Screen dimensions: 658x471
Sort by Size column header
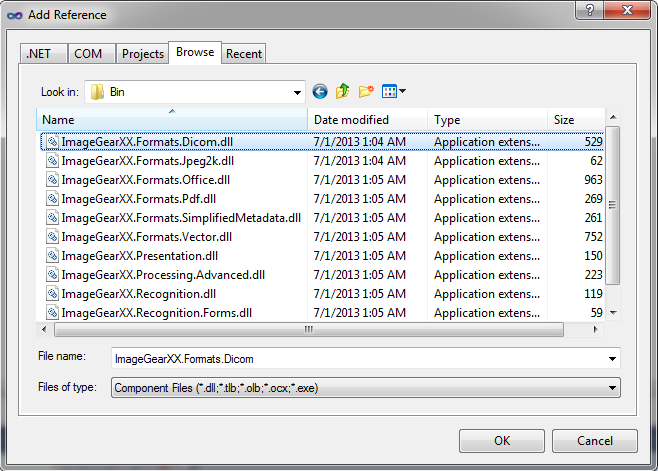(576, 120)
